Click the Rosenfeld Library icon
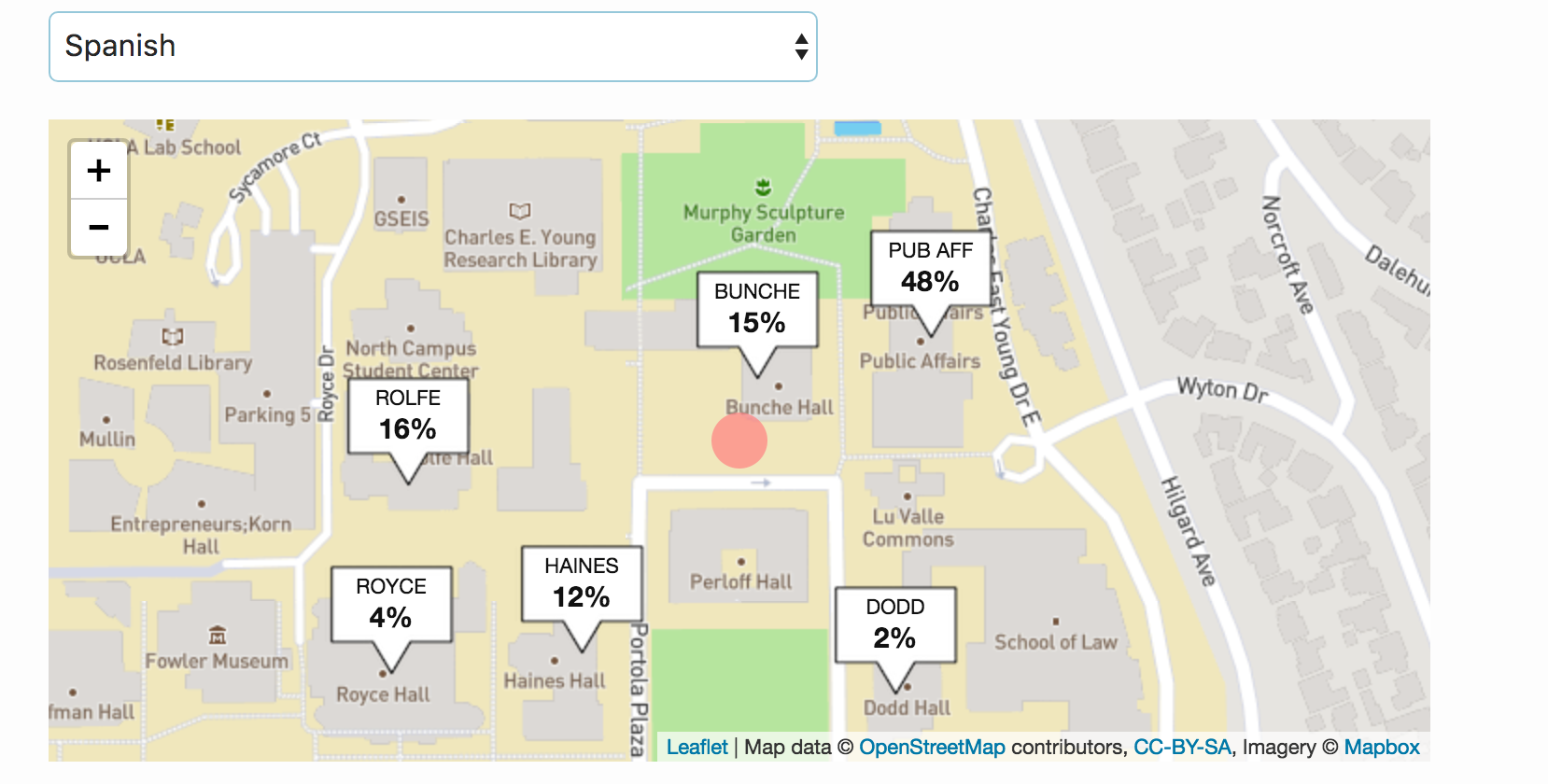This screenshot has height=784, width=1548. pyautogui.click(x=173, y=336)
